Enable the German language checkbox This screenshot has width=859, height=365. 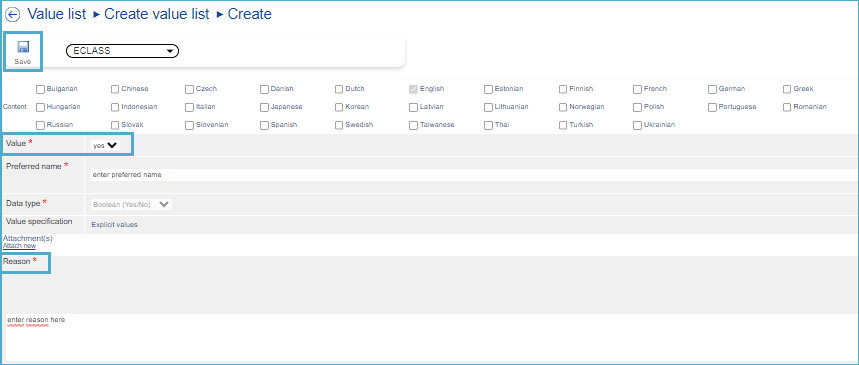tap(712, 89)
